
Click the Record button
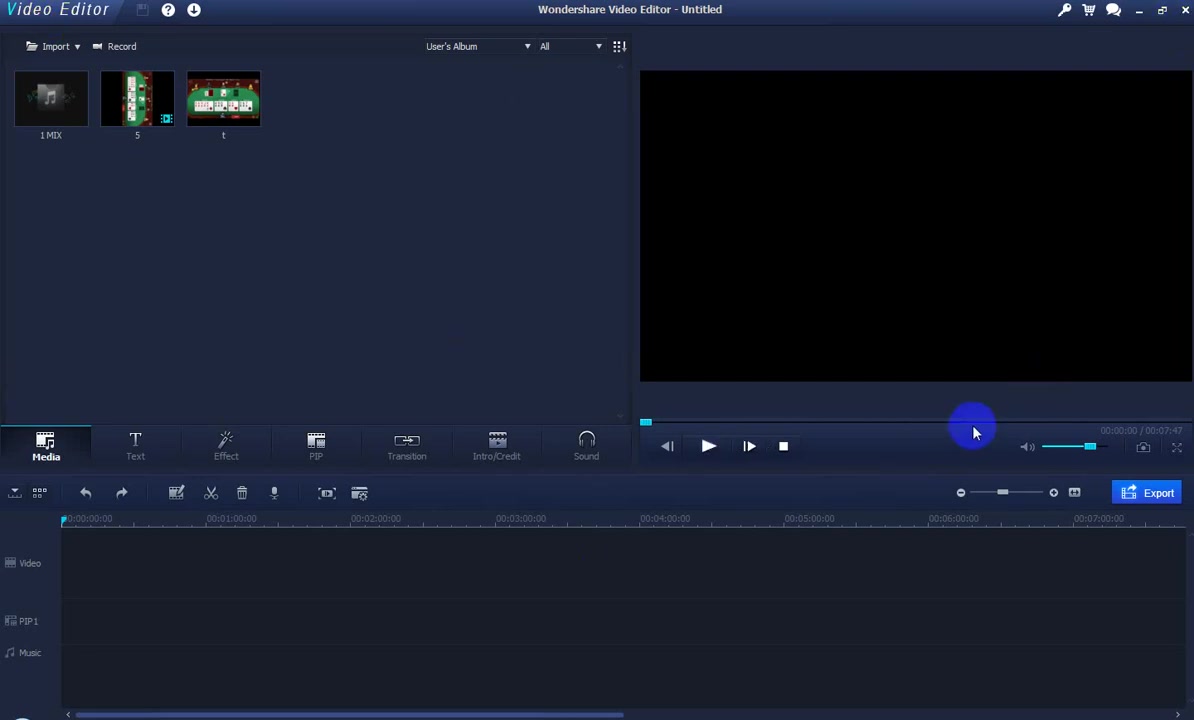[114, 46]
